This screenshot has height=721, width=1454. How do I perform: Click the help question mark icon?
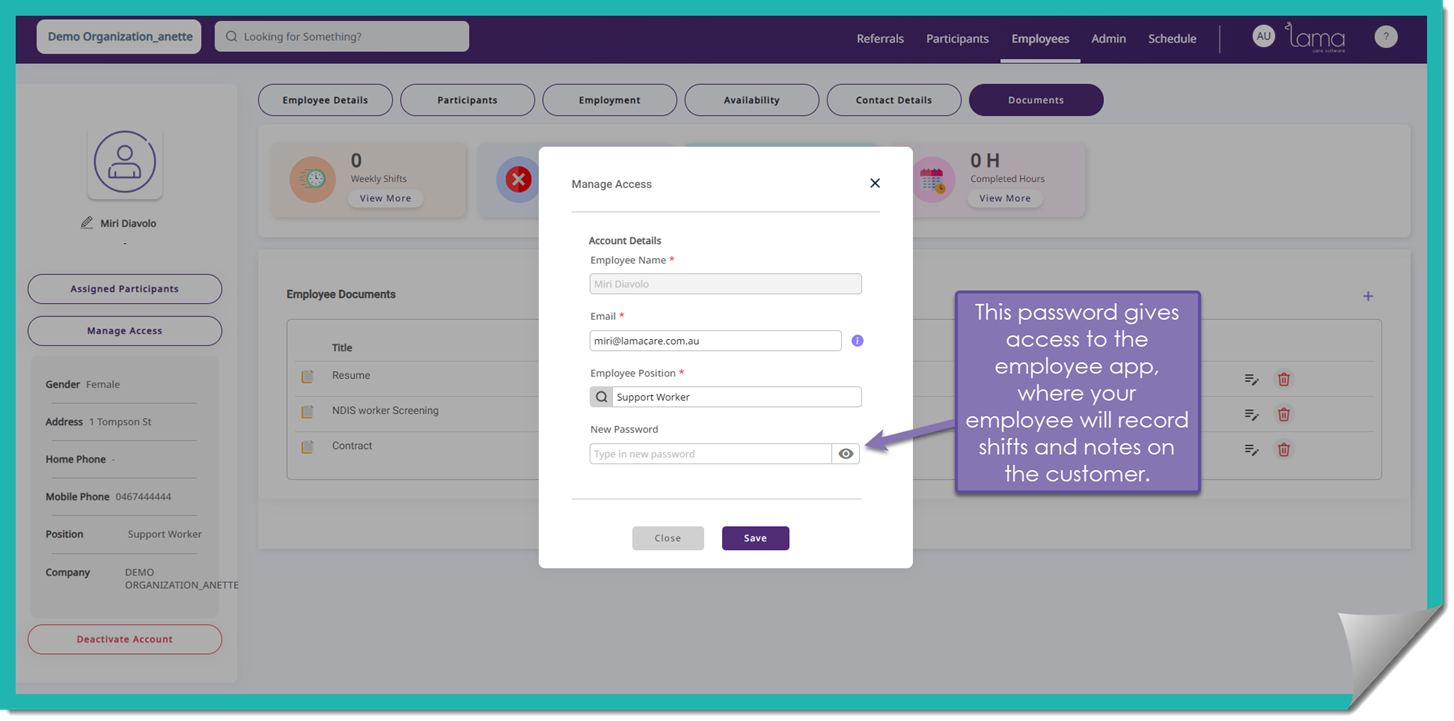pos(1385,37)
